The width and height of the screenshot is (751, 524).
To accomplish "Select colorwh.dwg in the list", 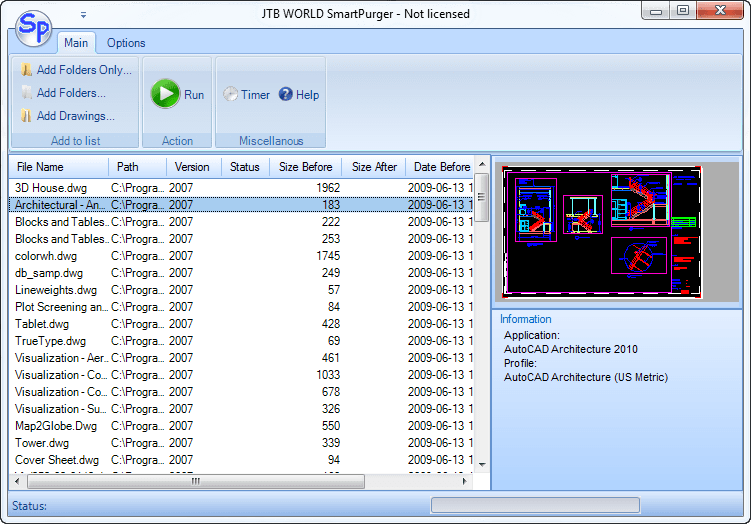I will [241, 256].
